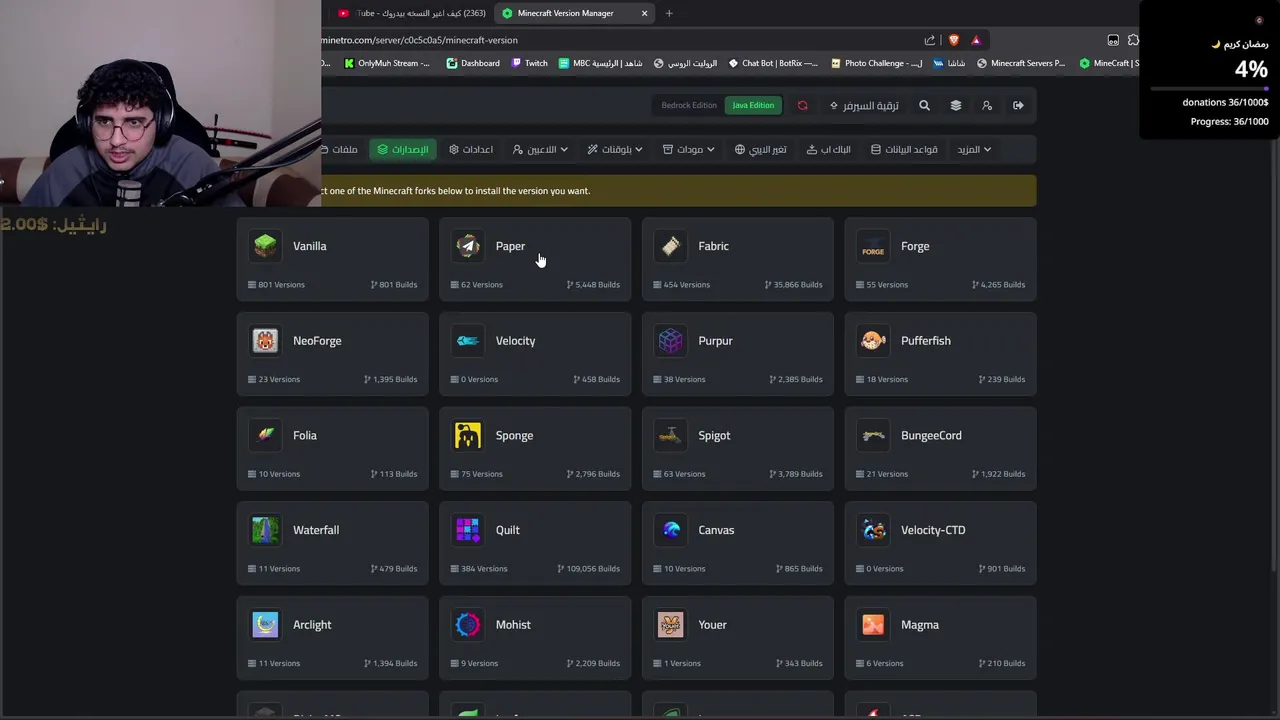Click the Quilt patchwork icon
Screen dimensions: 1280x720
(468, 530)
